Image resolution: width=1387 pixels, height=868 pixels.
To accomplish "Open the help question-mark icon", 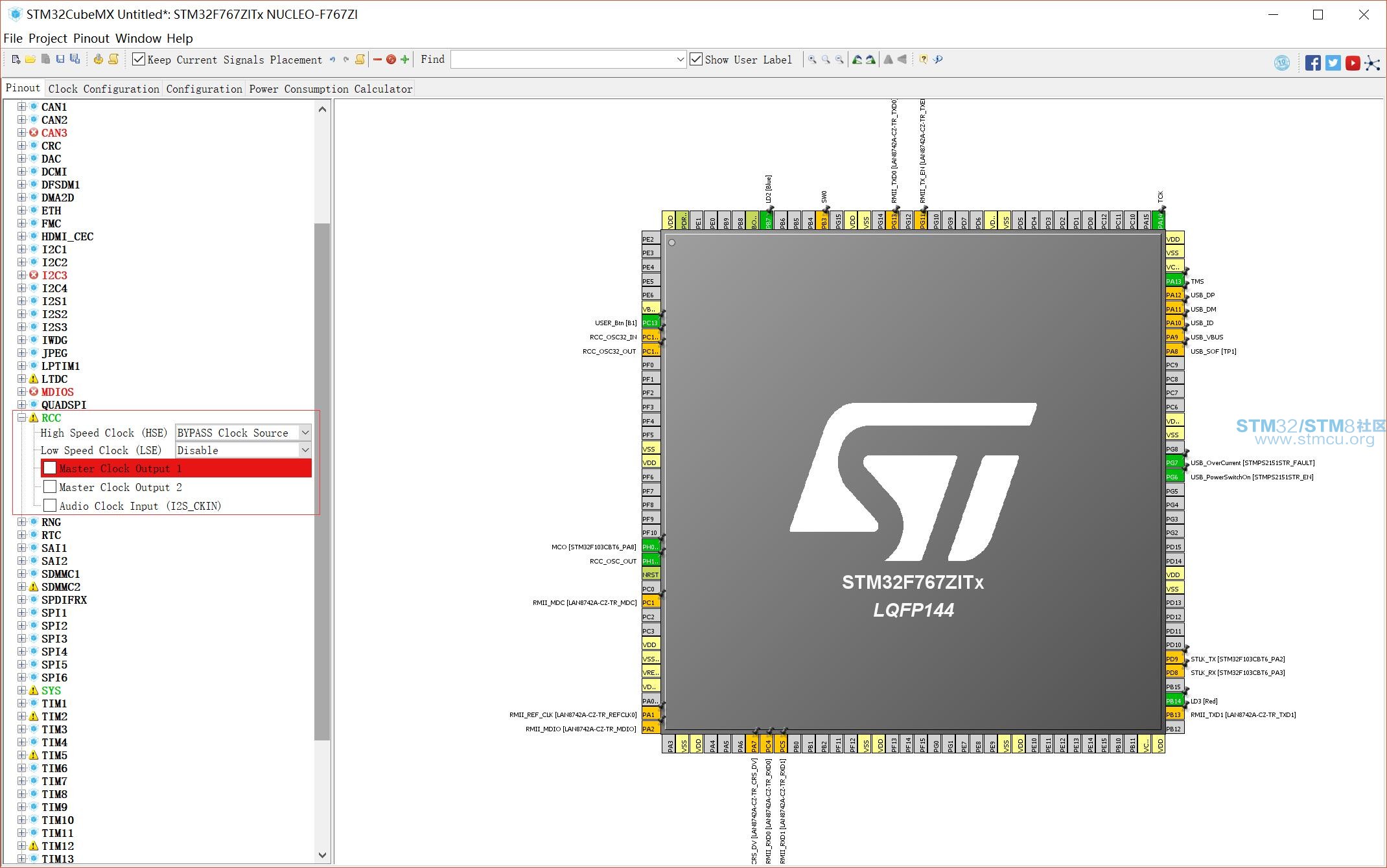I will click(923, 60).
